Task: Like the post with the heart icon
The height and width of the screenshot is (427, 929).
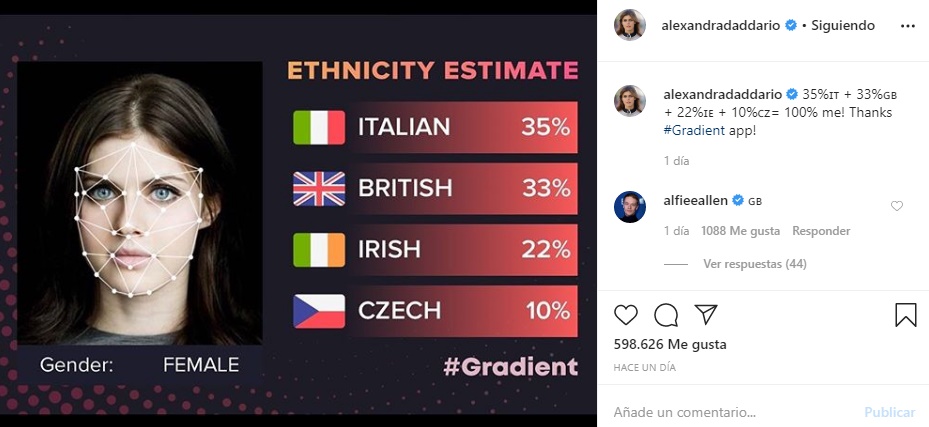Action: coord(626,314)
